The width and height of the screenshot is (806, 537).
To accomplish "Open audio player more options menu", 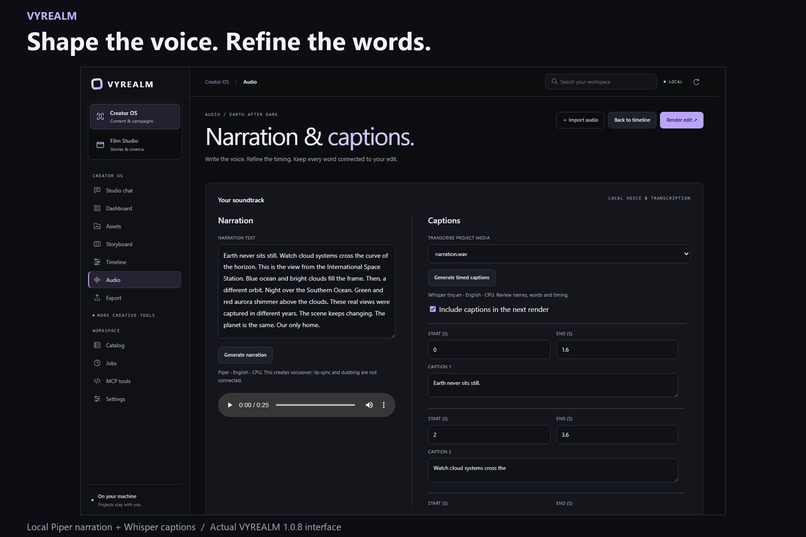I will point(383,405).
